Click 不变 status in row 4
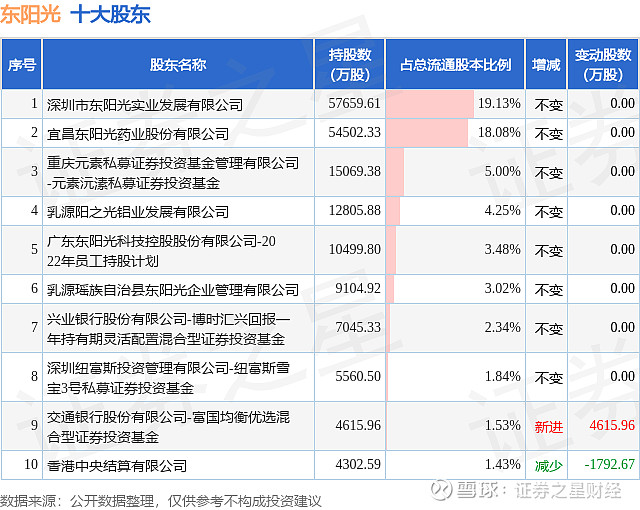 (549, 212)
